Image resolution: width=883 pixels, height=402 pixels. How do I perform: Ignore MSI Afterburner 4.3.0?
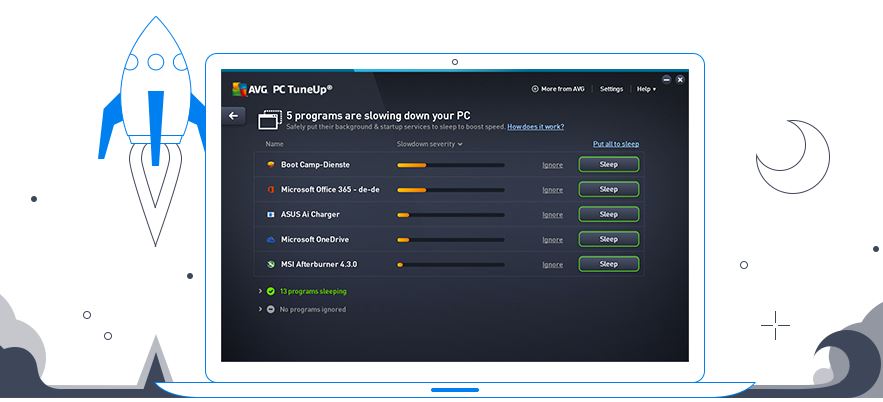[x=552, y=265]
